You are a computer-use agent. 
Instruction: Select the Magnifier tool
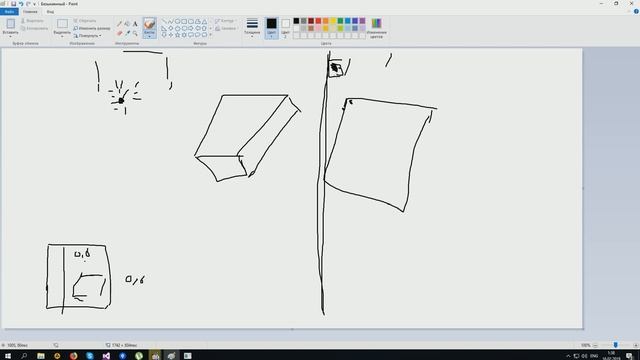point(135,33)
